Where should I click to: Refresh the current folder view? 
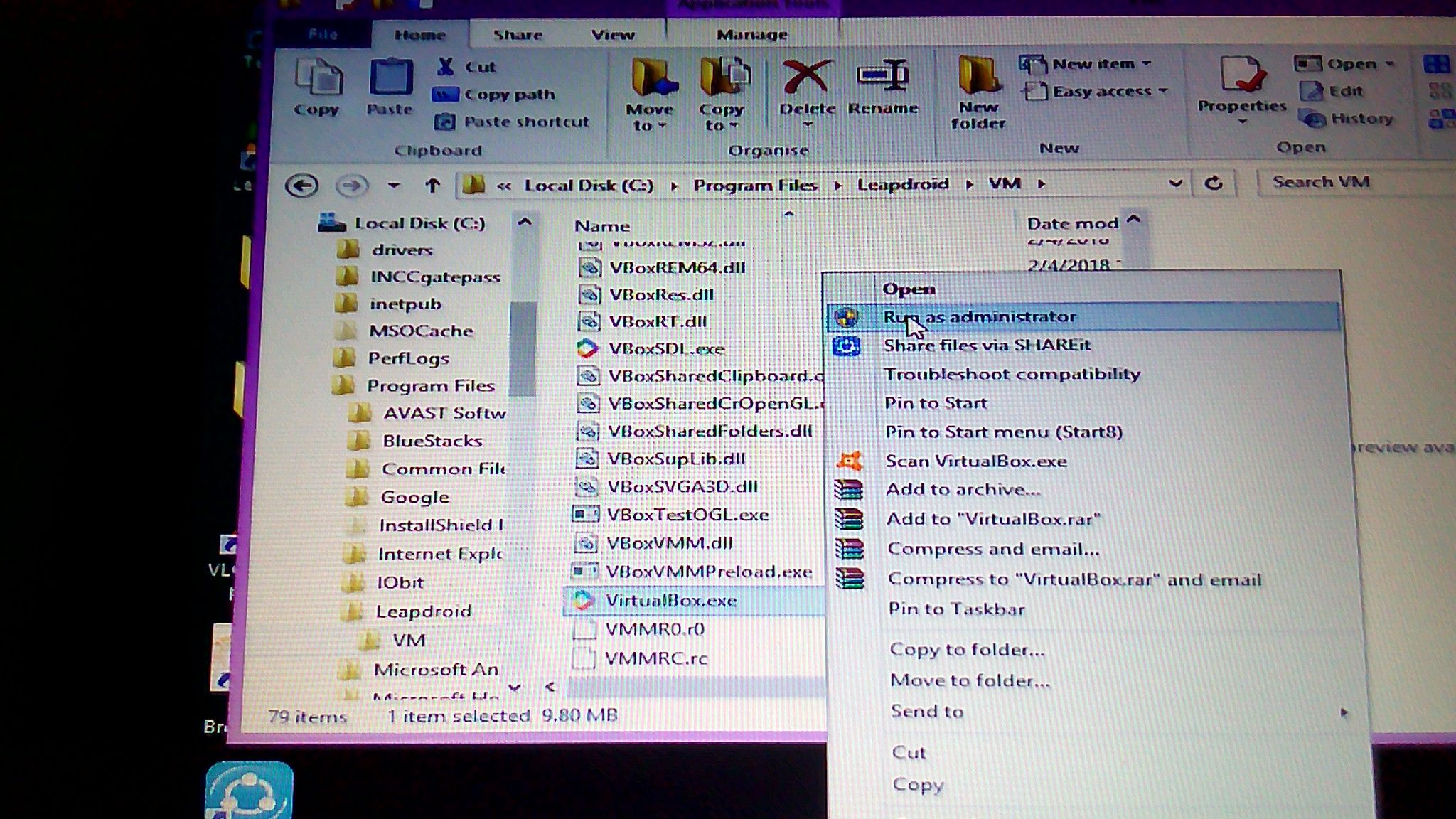tap(1214, 183)
